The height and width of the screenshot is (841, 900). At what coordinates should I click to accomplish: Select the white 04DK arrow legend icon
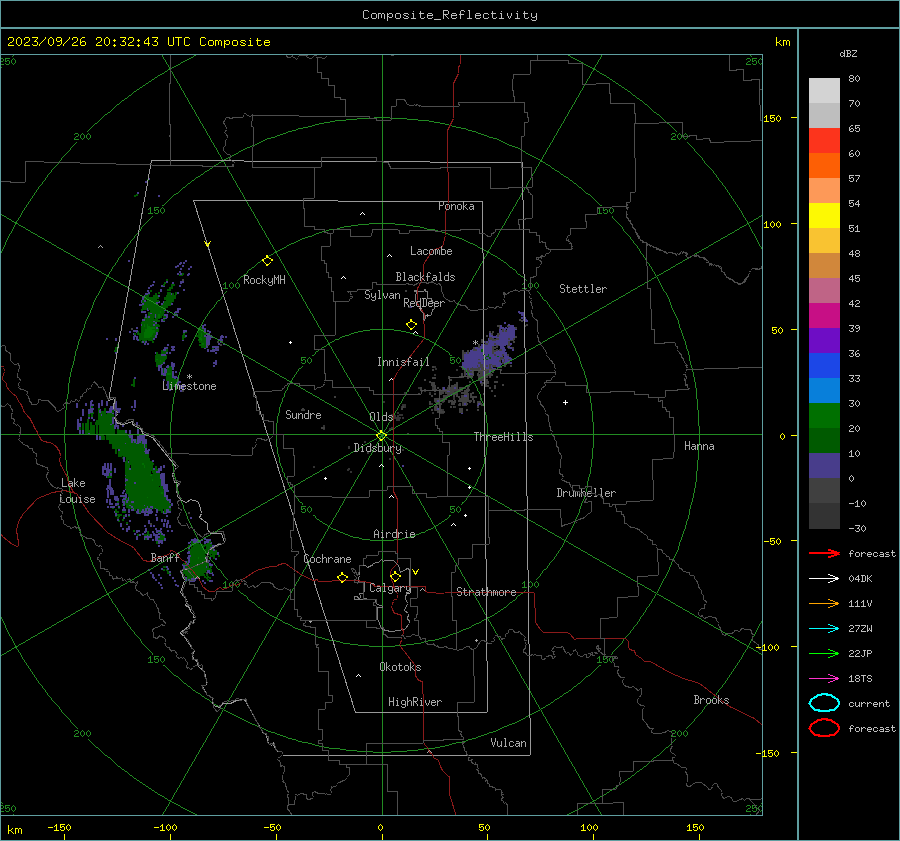(824, 578)
